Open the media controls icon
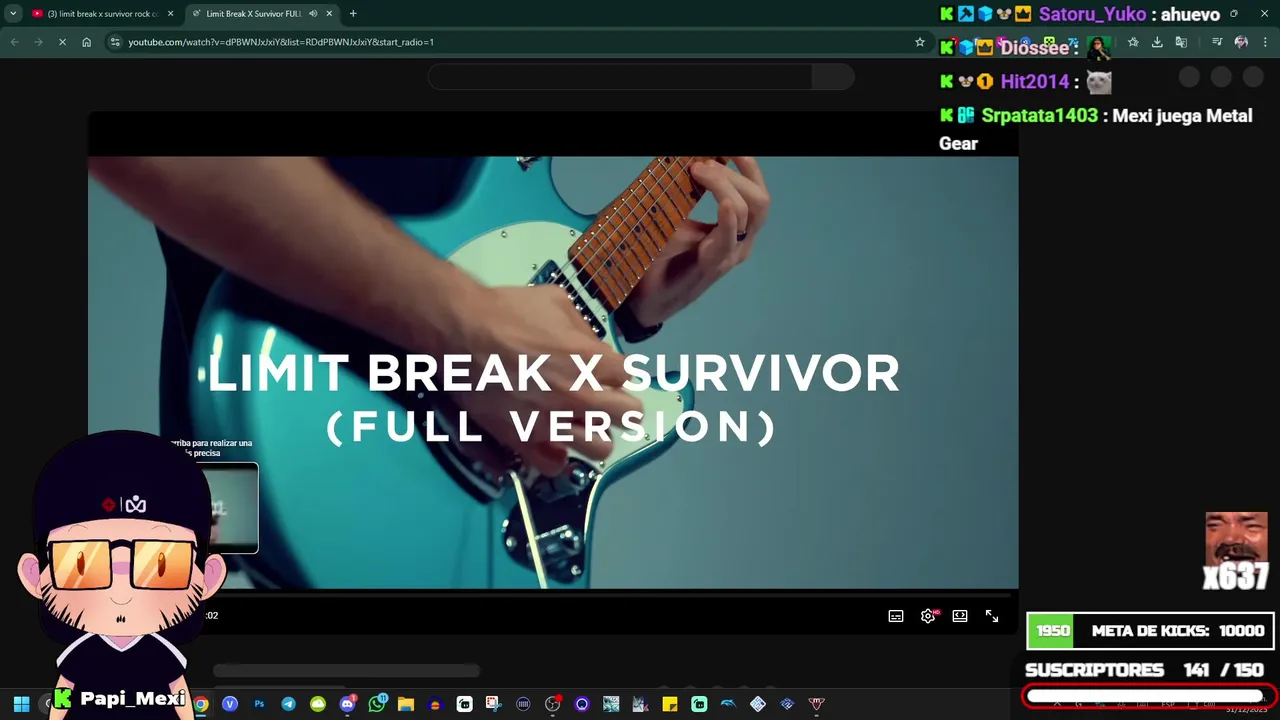 [x=1217, y=42]
